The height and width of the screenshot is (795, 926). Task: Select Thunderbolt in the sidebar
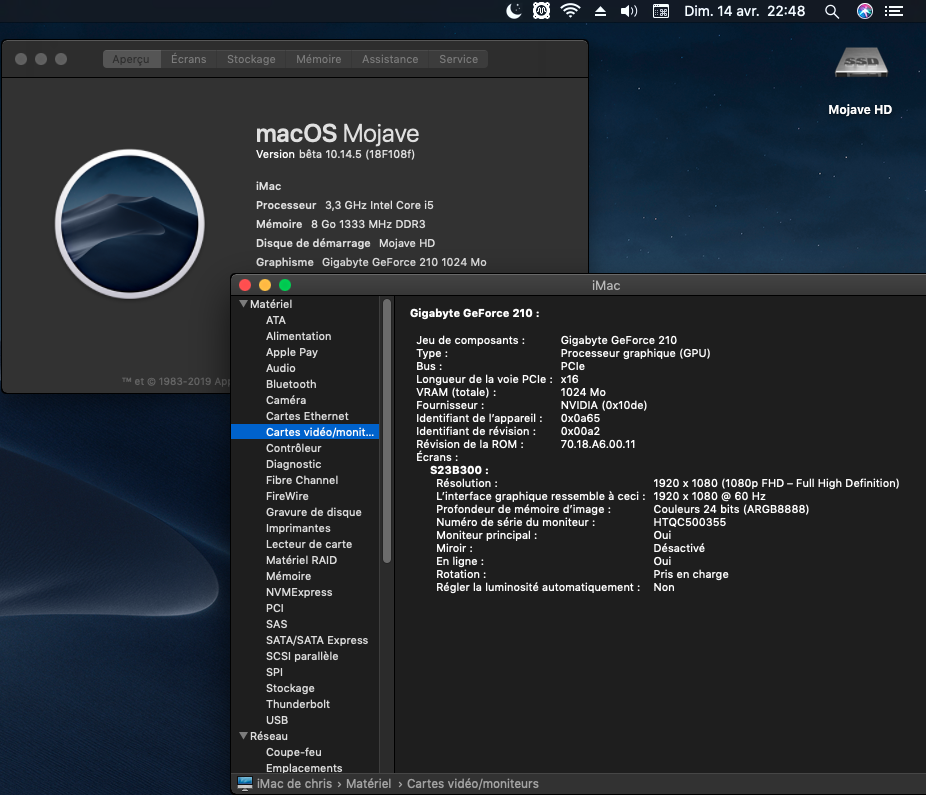pyautogui.click(x=298, y=704)
